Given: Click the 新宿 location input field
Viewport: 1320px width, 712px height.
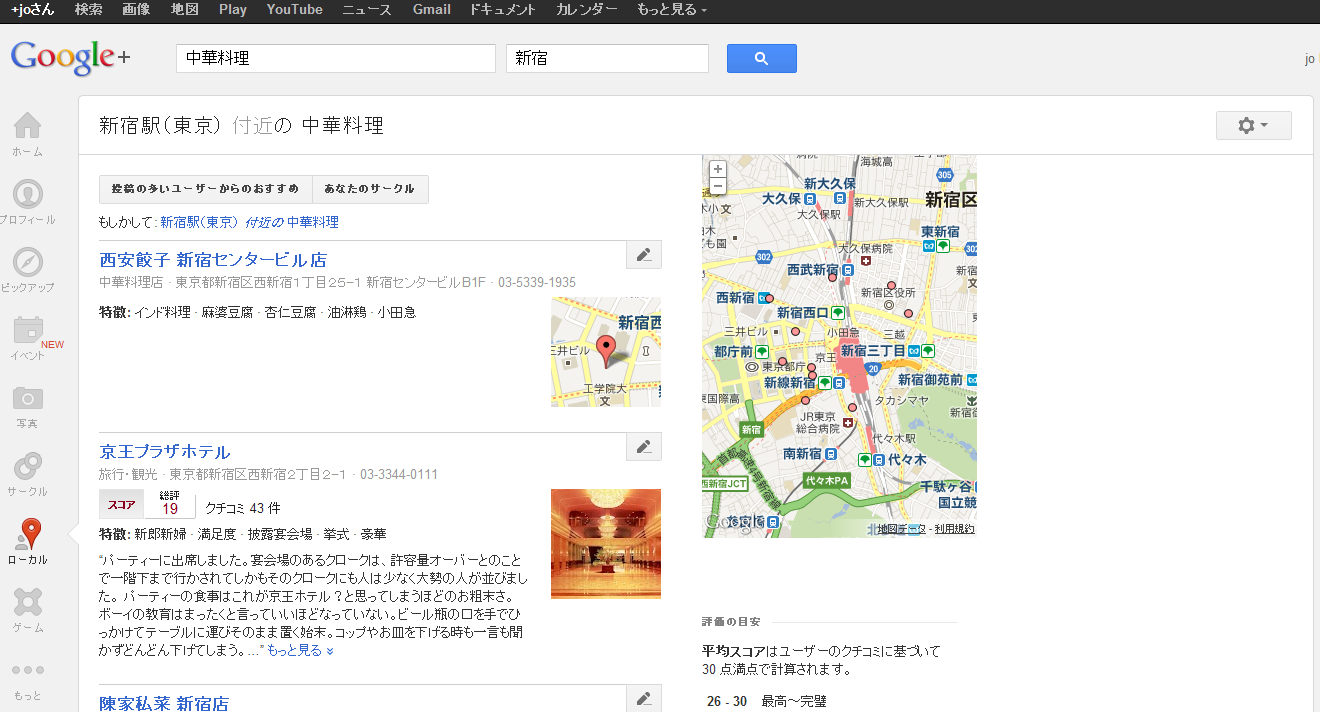Looking at the screenshot, I should pyautogui.click(x=607, y=59).
